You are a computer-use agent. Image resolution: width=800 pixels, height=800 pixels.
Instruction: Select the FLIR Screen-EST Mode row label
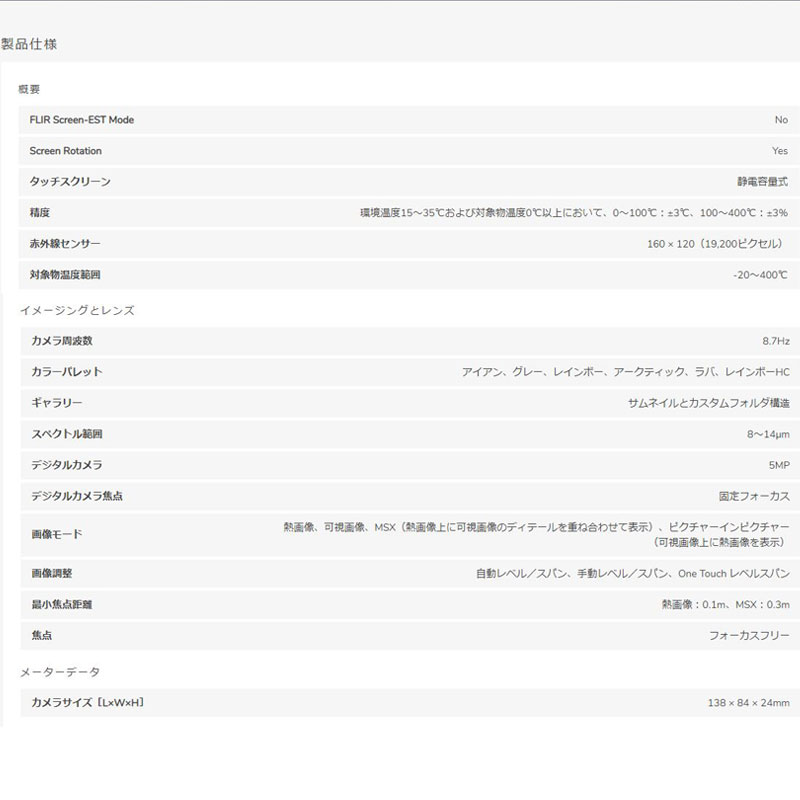[x=82, y=120]
